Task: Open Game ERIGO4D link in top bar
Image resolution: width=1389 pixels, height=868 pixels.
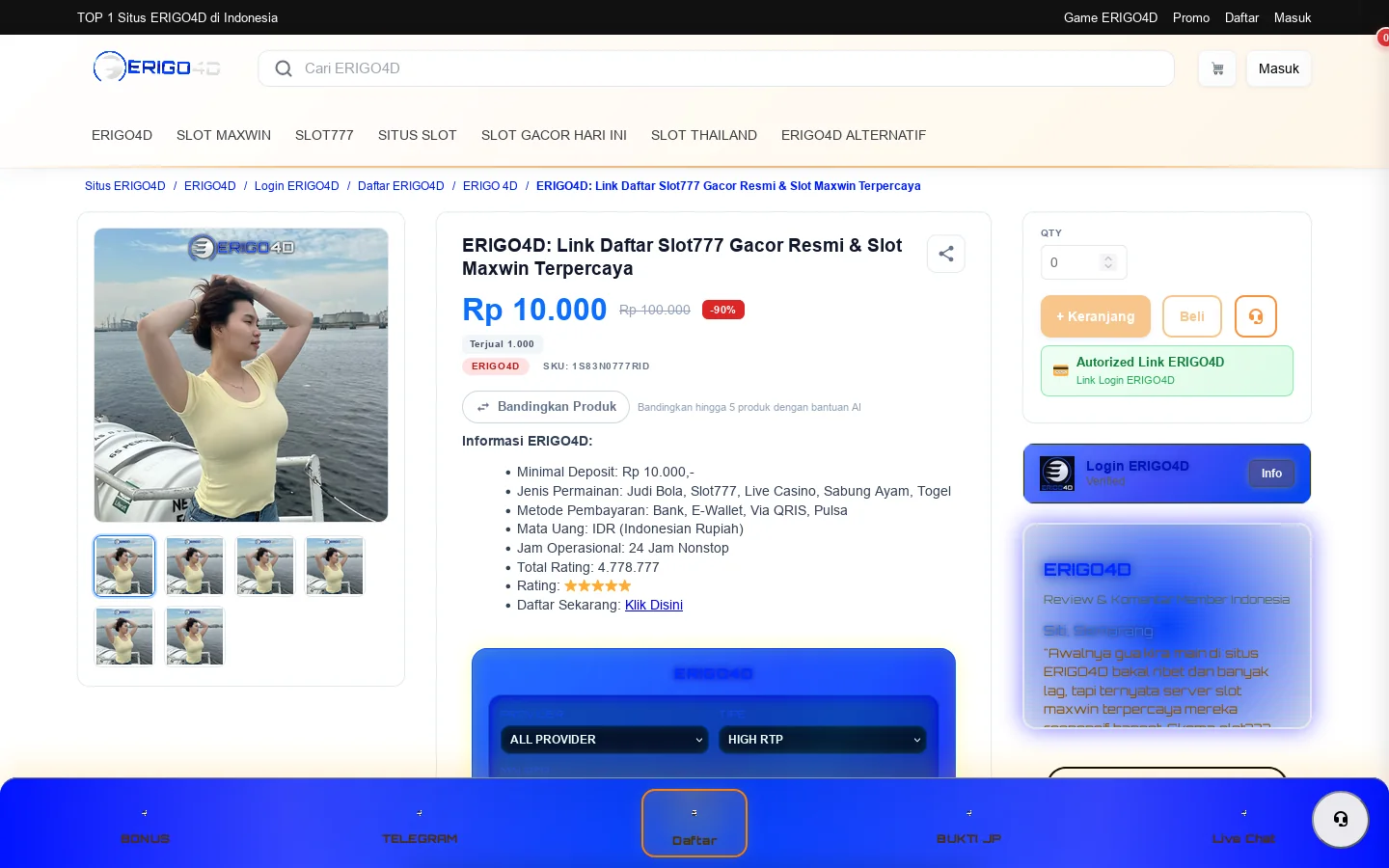Action: coord(1110,17)
